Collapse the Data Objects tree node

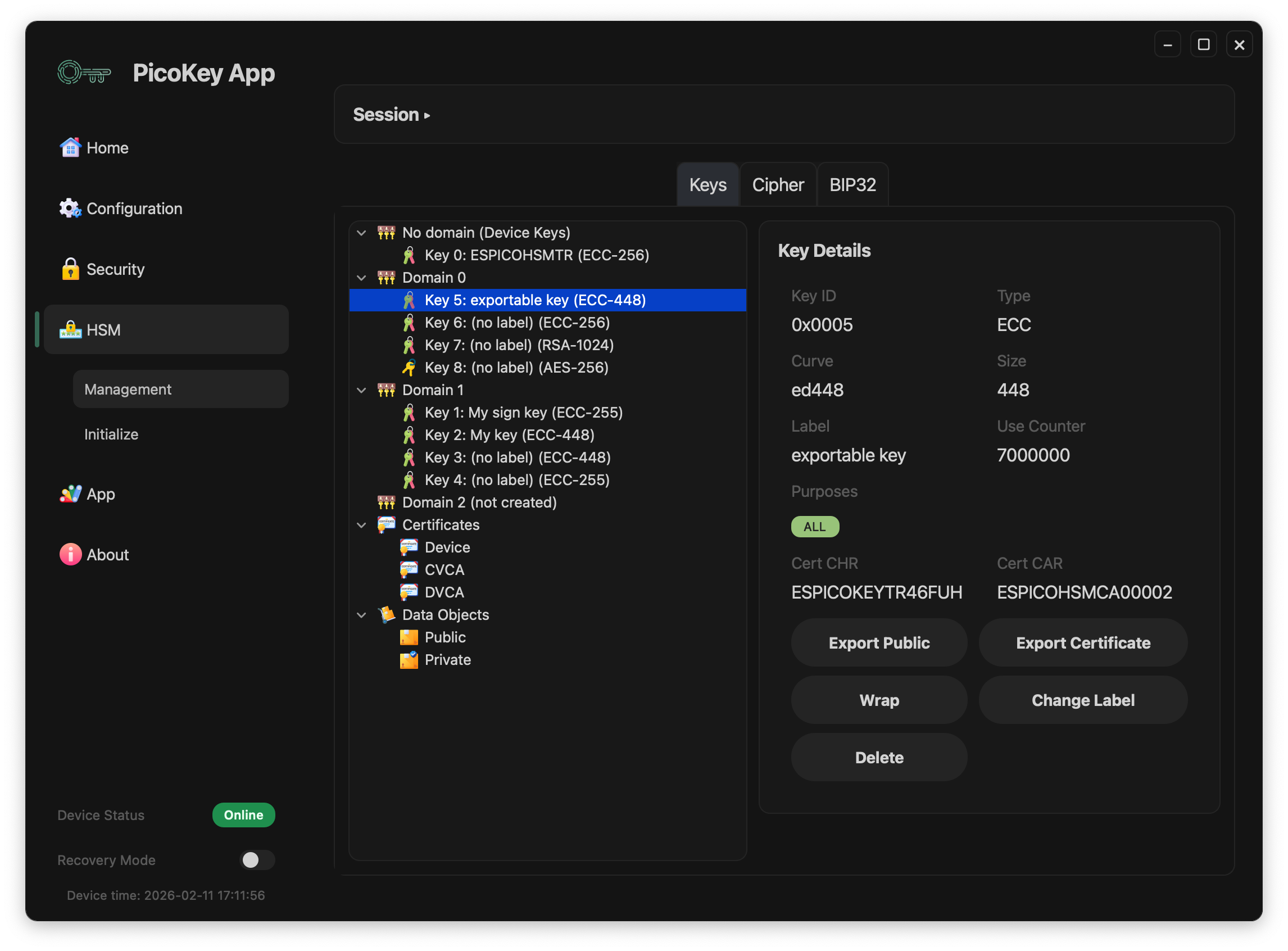click(361, 615)
